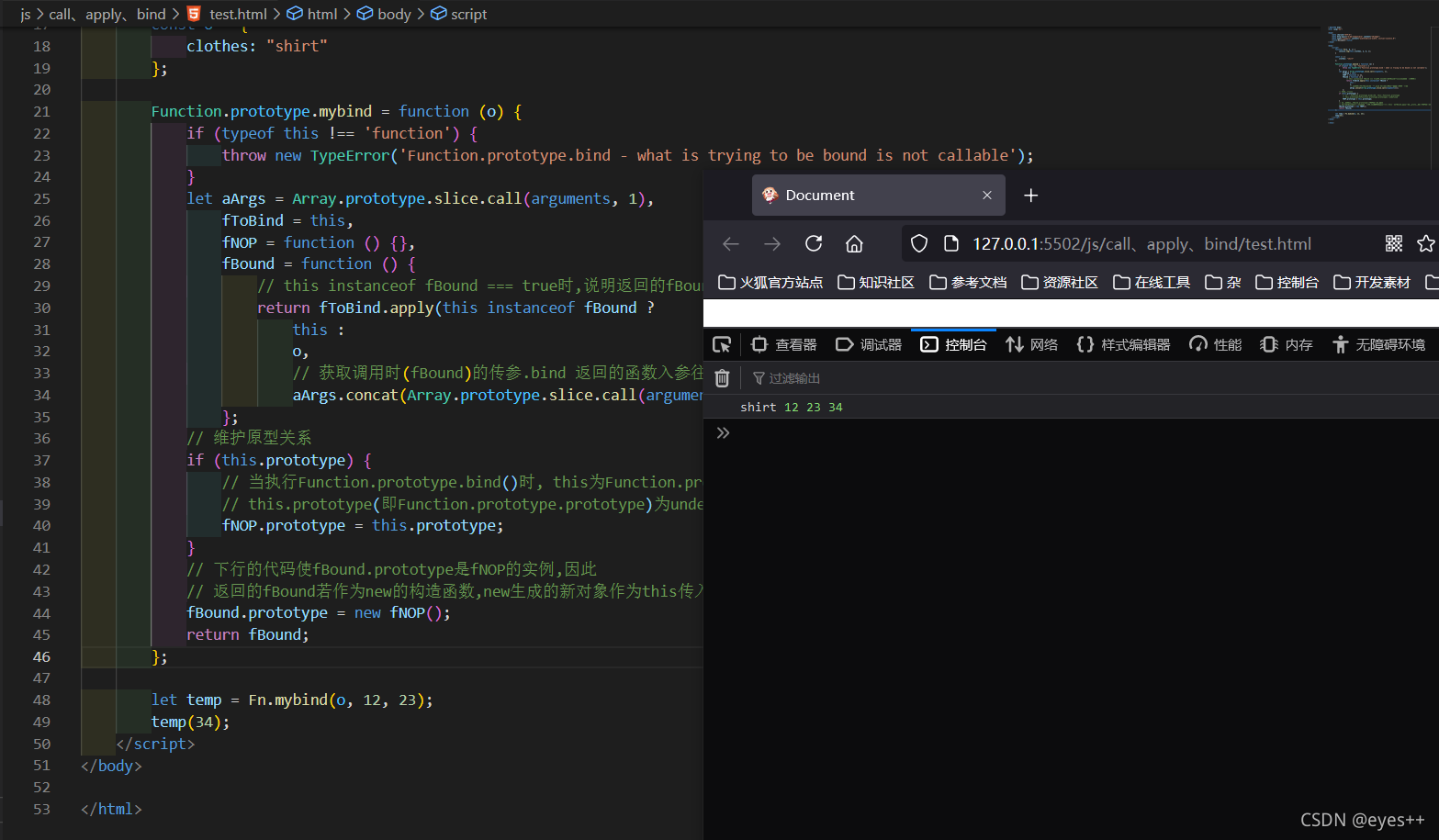This screenshot has width=1439, height=840.
Task: Open the 开发素材 bookmark folder
Action: (1372, 282)
